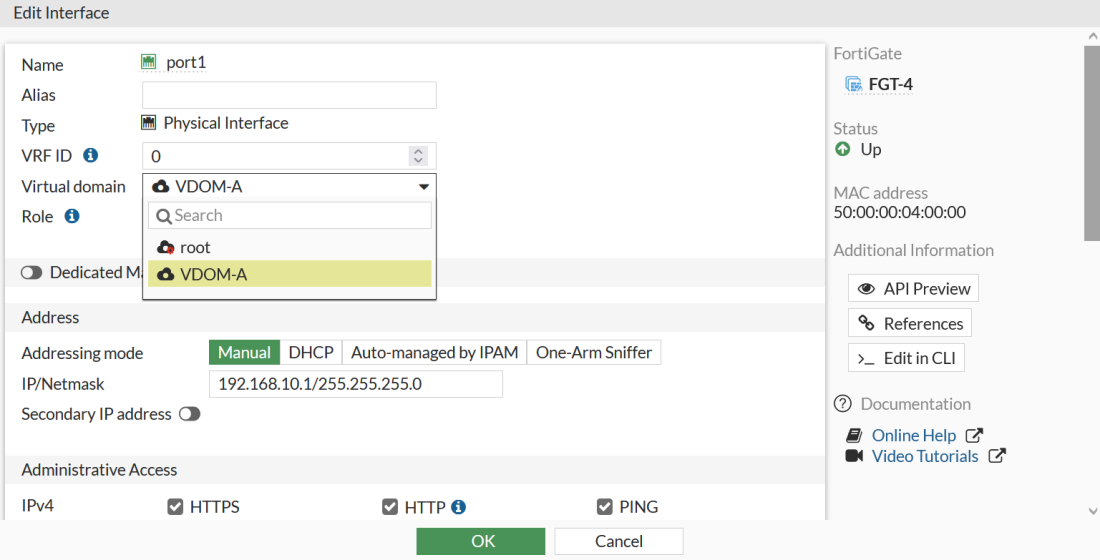Click the HTTP info icon

(458, 507)
